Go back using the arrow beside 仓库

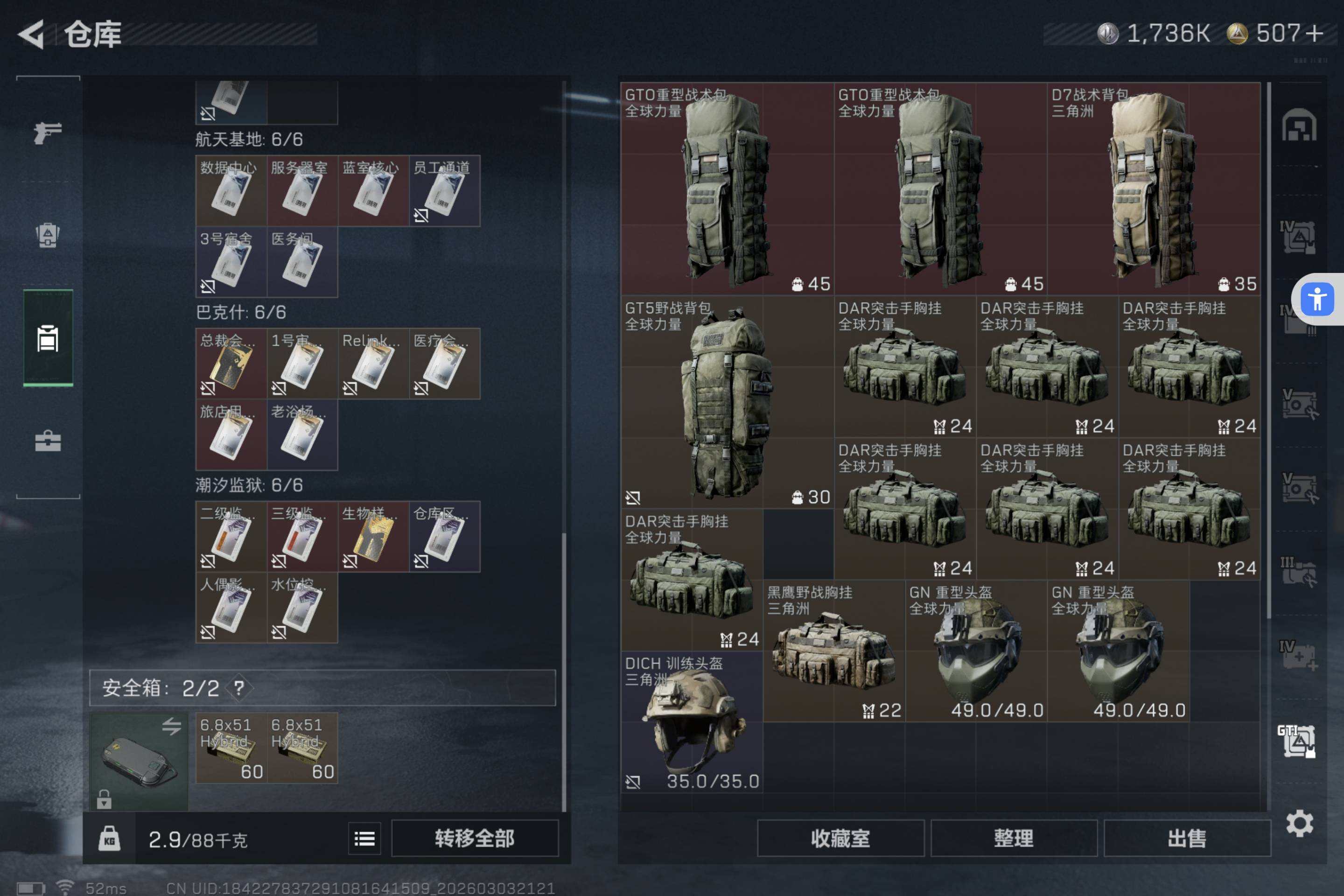[x=31, y=34]
